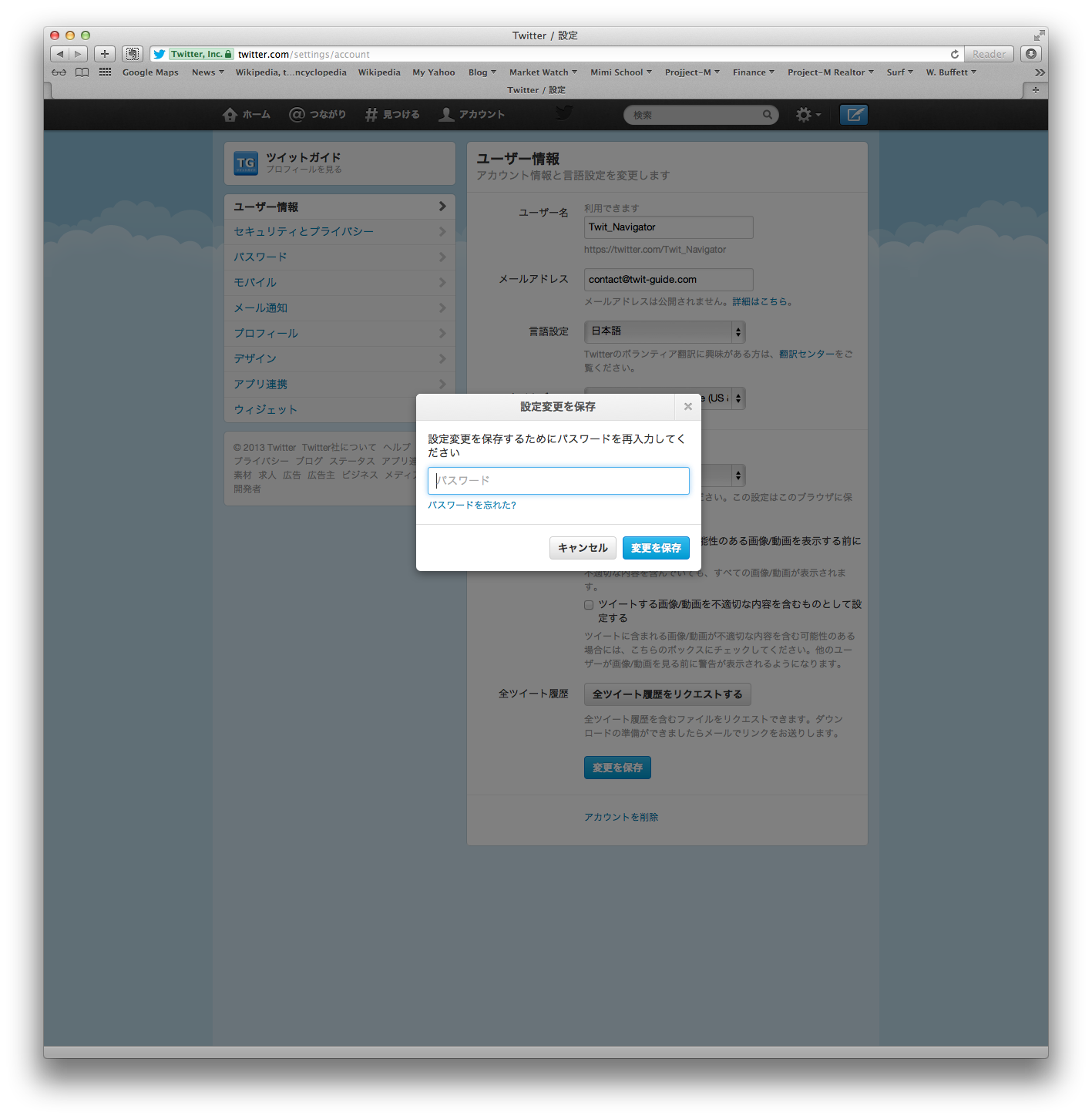Click the dialog's 変更を保存 button
The height and width of the screenshot is (1119, 1092).
click(x=656, y=548)
